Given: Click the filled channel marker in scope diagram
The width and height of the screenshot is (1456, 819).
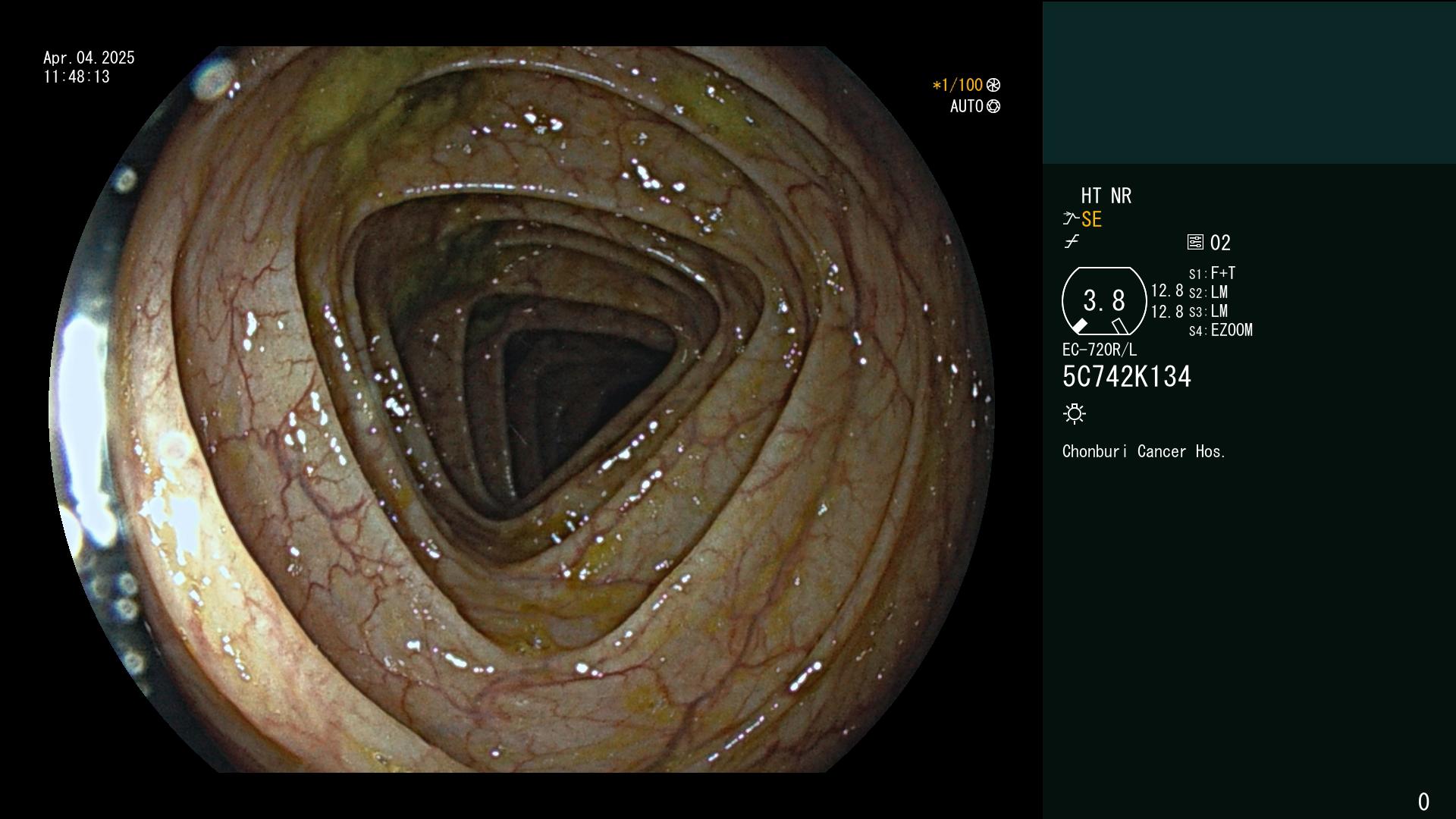Looking at the screenshot, I should point(1079,326).
